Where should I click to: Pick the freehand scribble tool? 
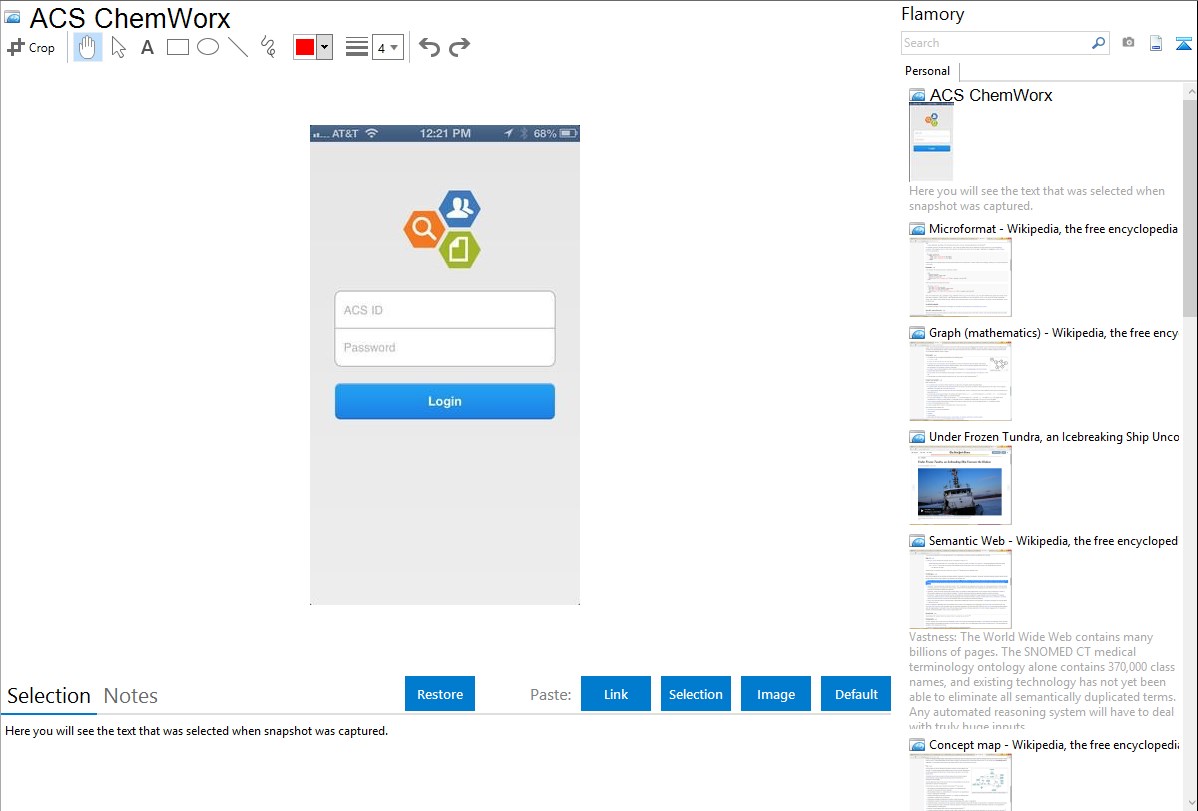pos(268,47)
